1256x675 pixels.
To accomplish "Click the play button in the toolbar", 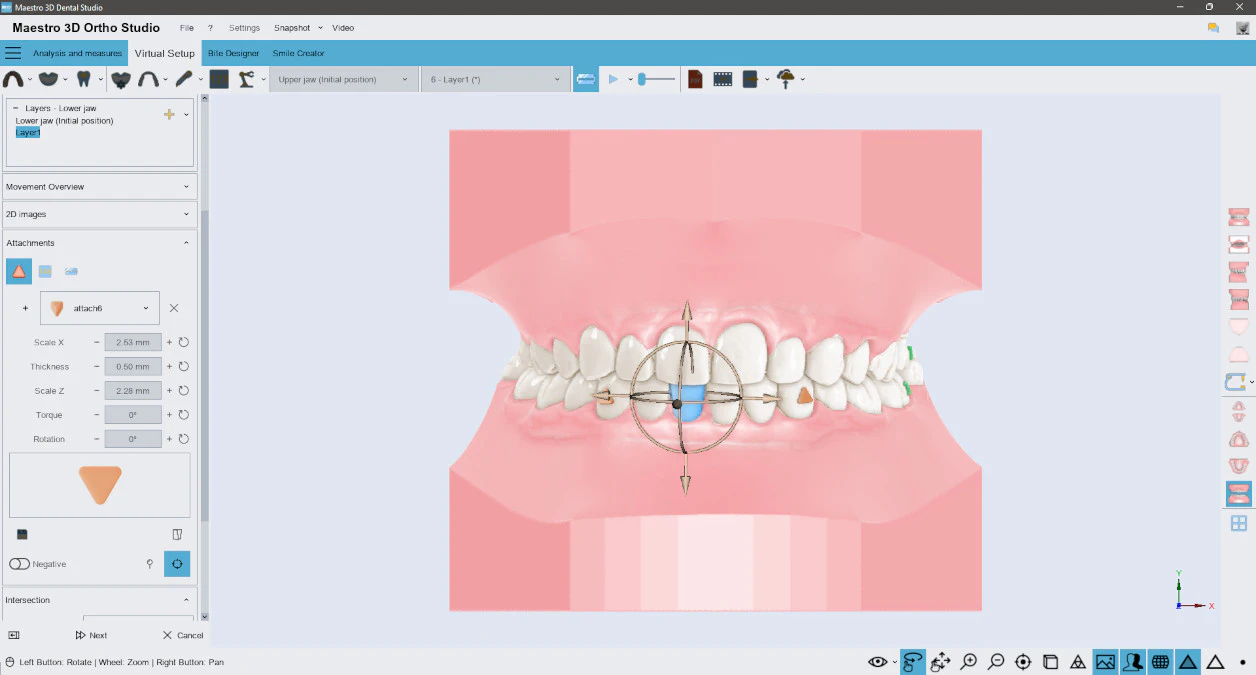I will pos(614,78).
